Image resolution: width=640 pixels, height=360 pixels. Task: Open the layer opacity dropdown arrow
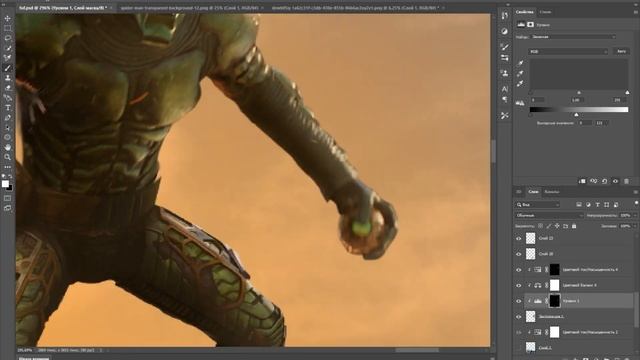(x=635, y=215)
